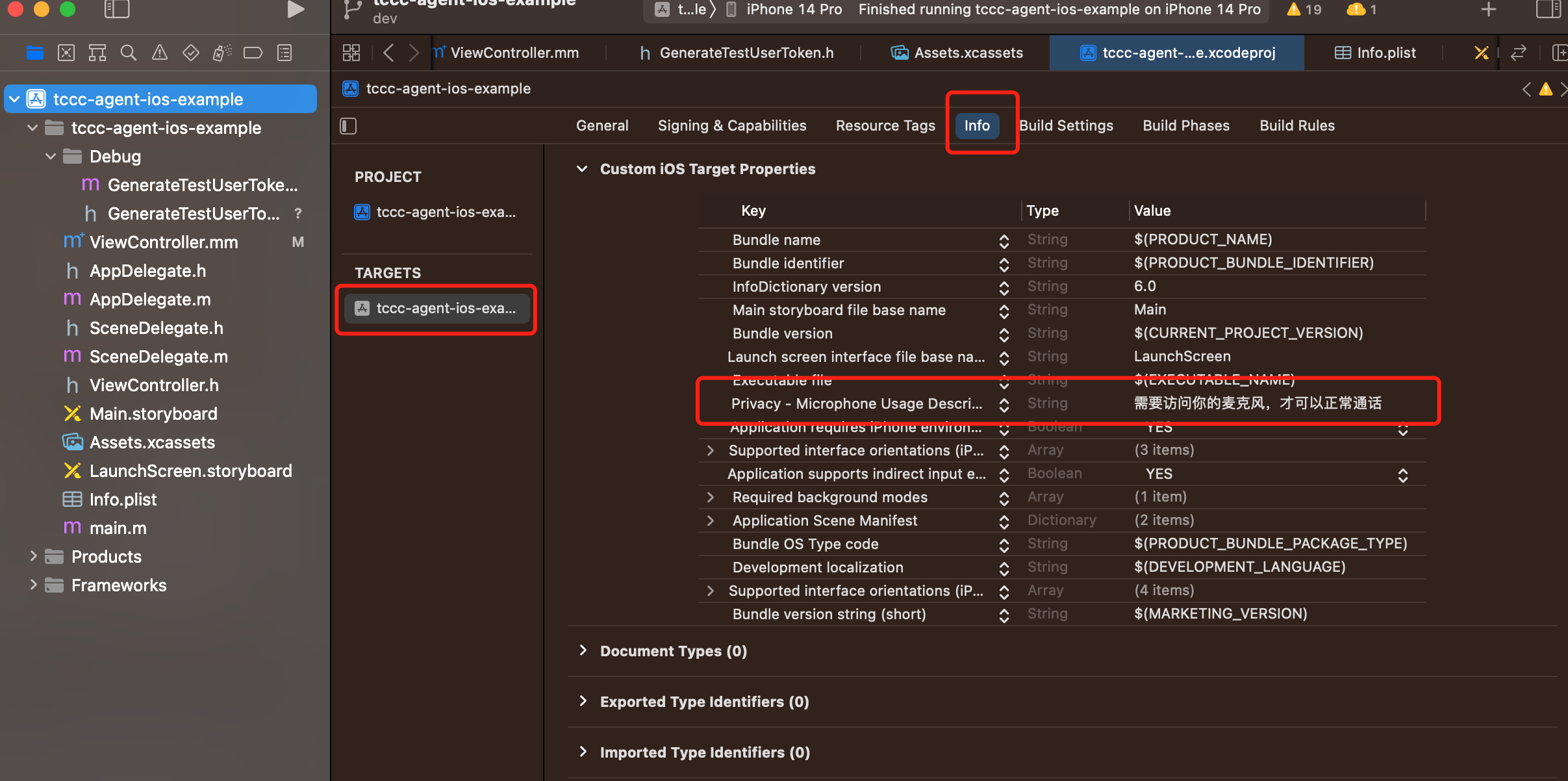
Task: Open the Info.plist editor tab
Action: (x=1376, y=53)
